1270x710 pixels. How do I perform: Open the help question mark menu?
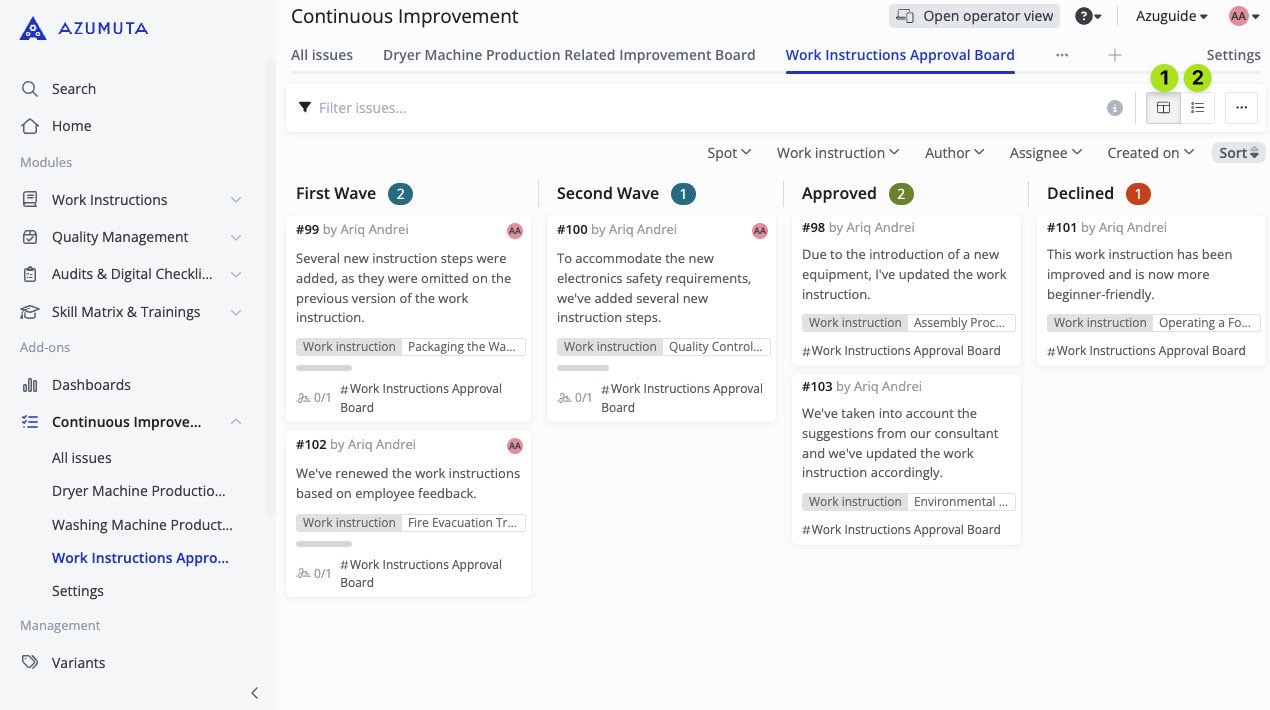click(x=1087, y=16)
